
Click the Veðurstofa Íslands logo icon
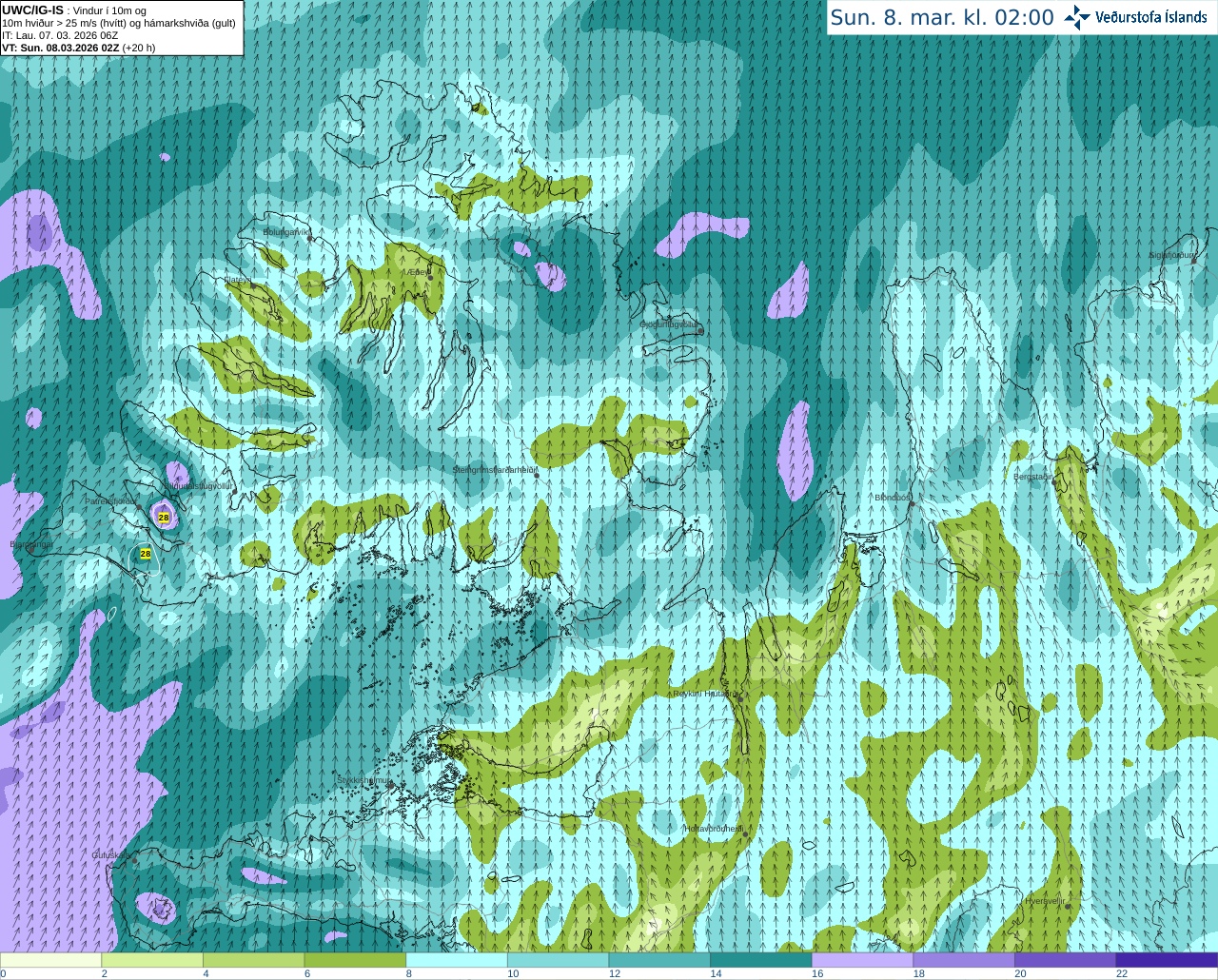click(x=1077, y=17)
